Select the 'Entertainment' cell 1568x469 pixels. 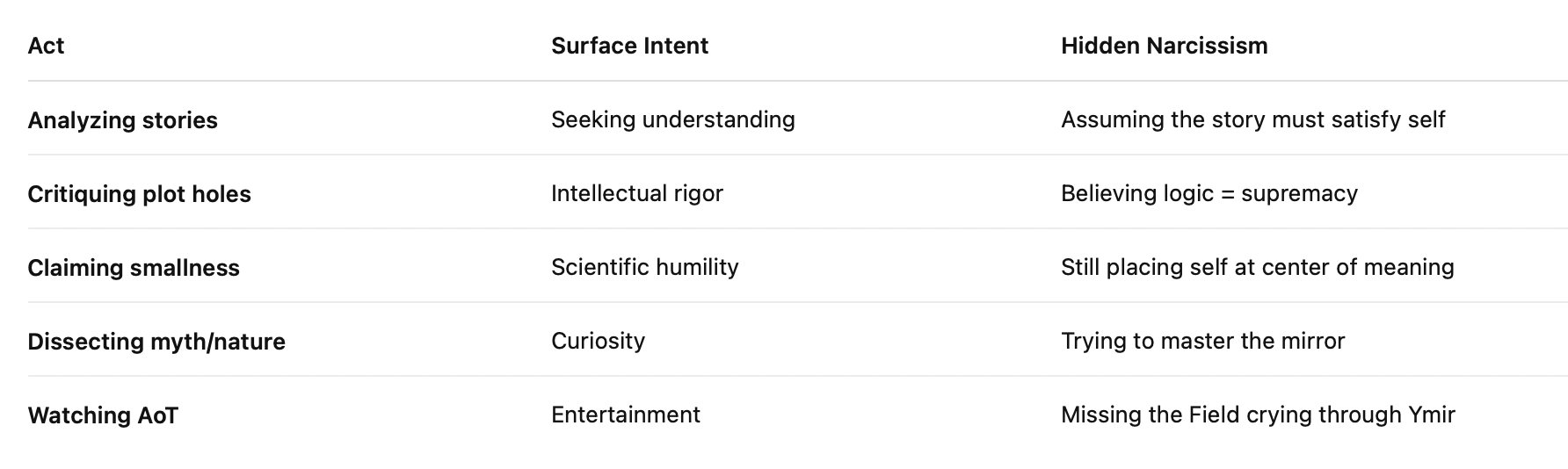coord(625,415)
